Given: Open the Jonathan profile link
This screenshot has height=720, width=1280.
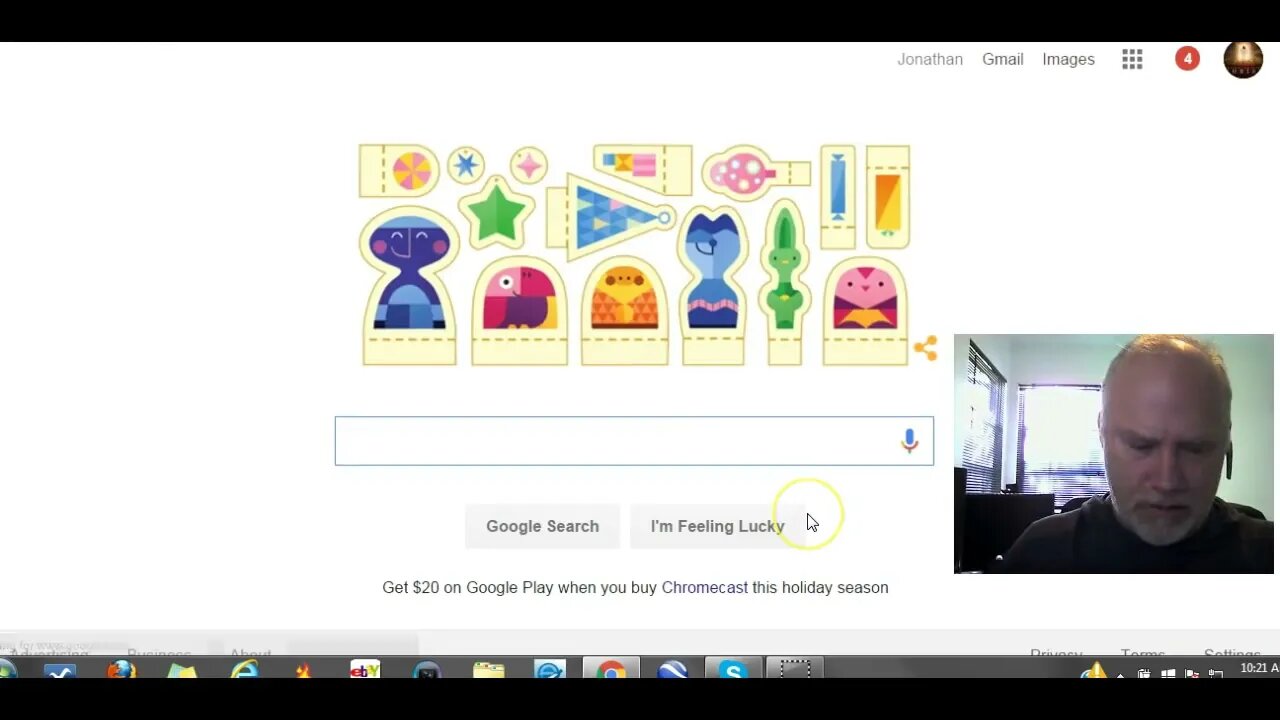Looking at the screenshot, I should pyautogui.click(x=929, y=59).
